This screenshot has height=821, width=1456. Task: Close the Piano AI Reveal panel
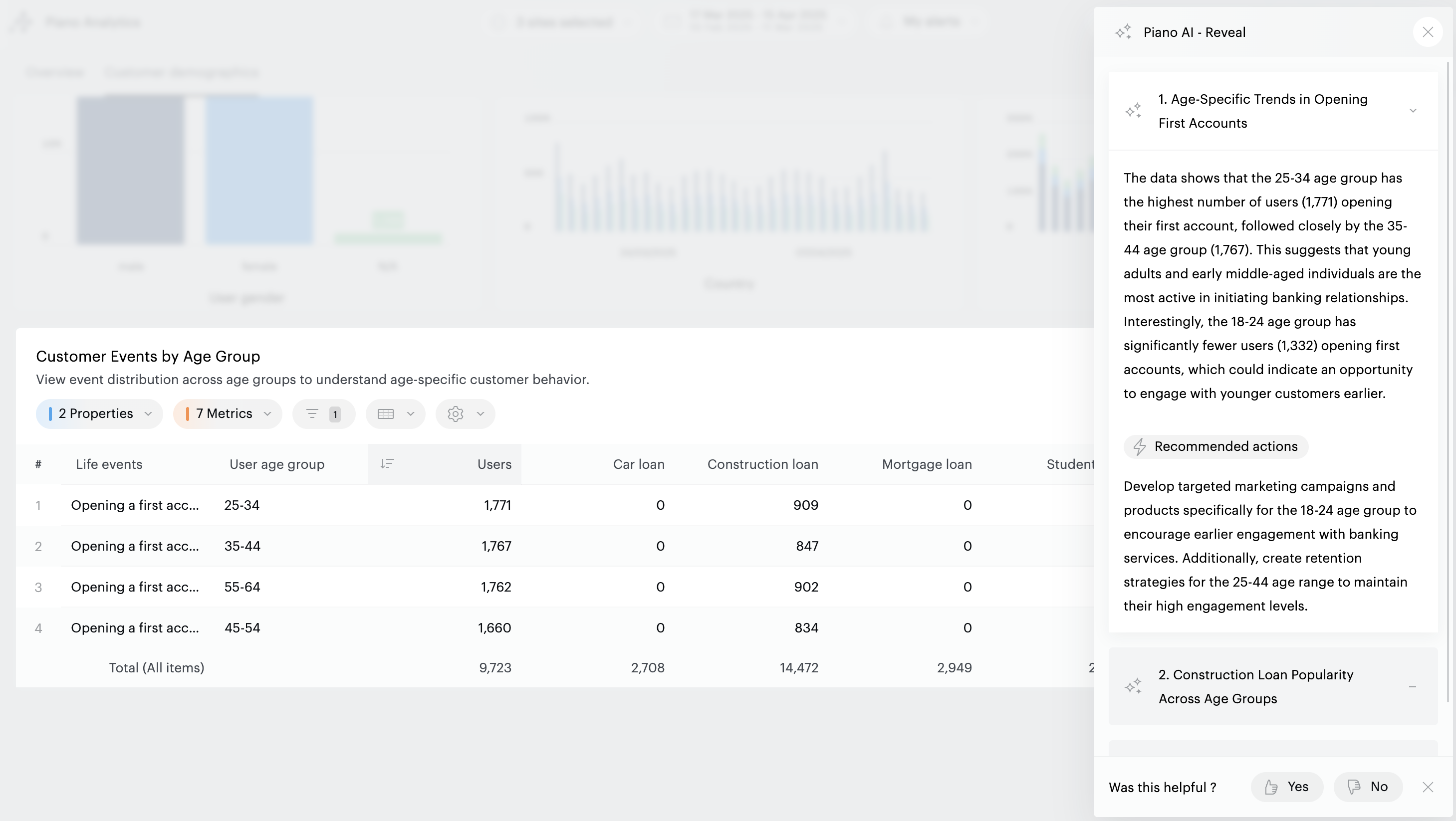1428,32
